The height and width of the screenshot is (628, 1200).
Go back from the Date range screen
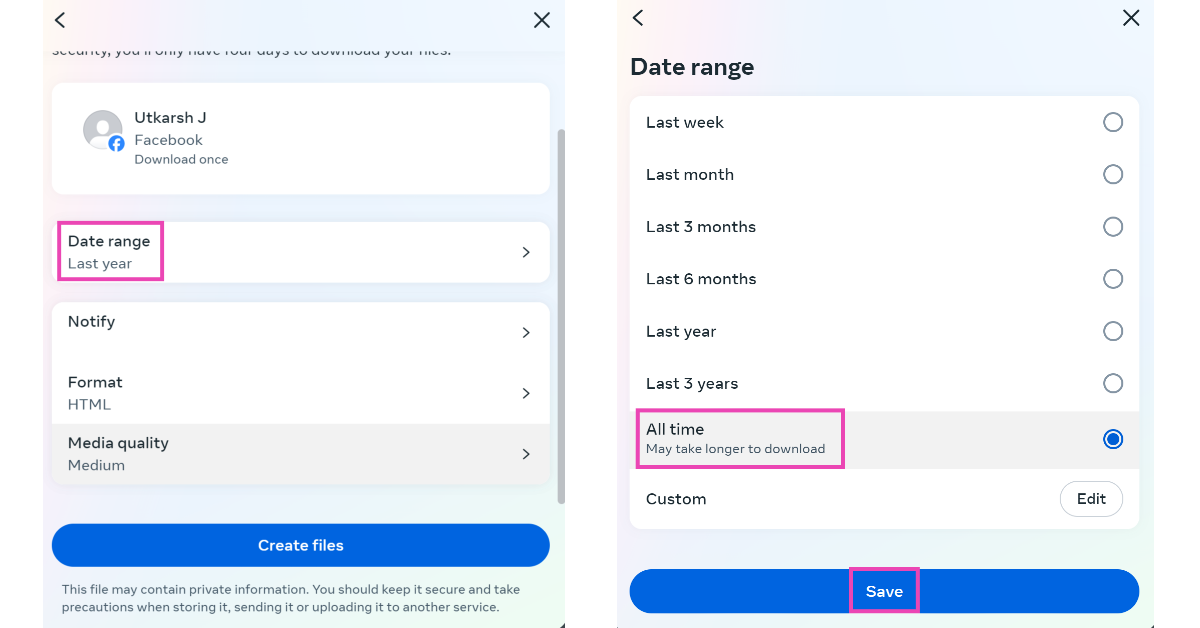638,18
